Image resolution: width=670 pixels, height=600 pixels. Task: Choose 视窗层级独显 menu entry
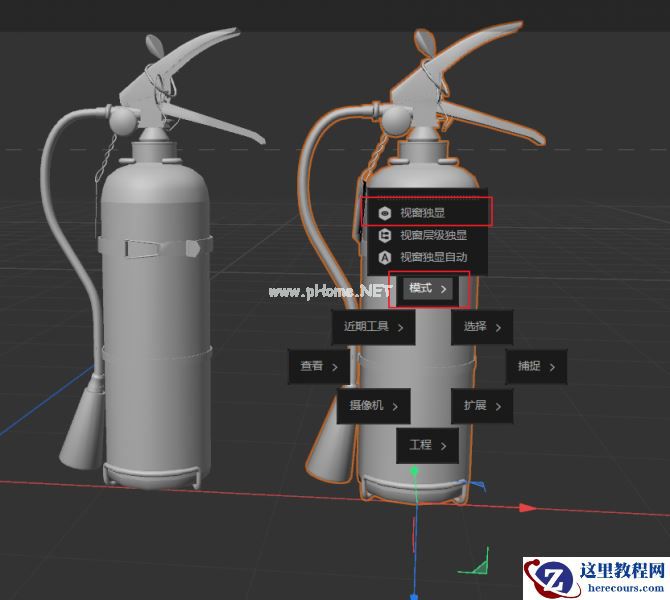coord(427,235)
